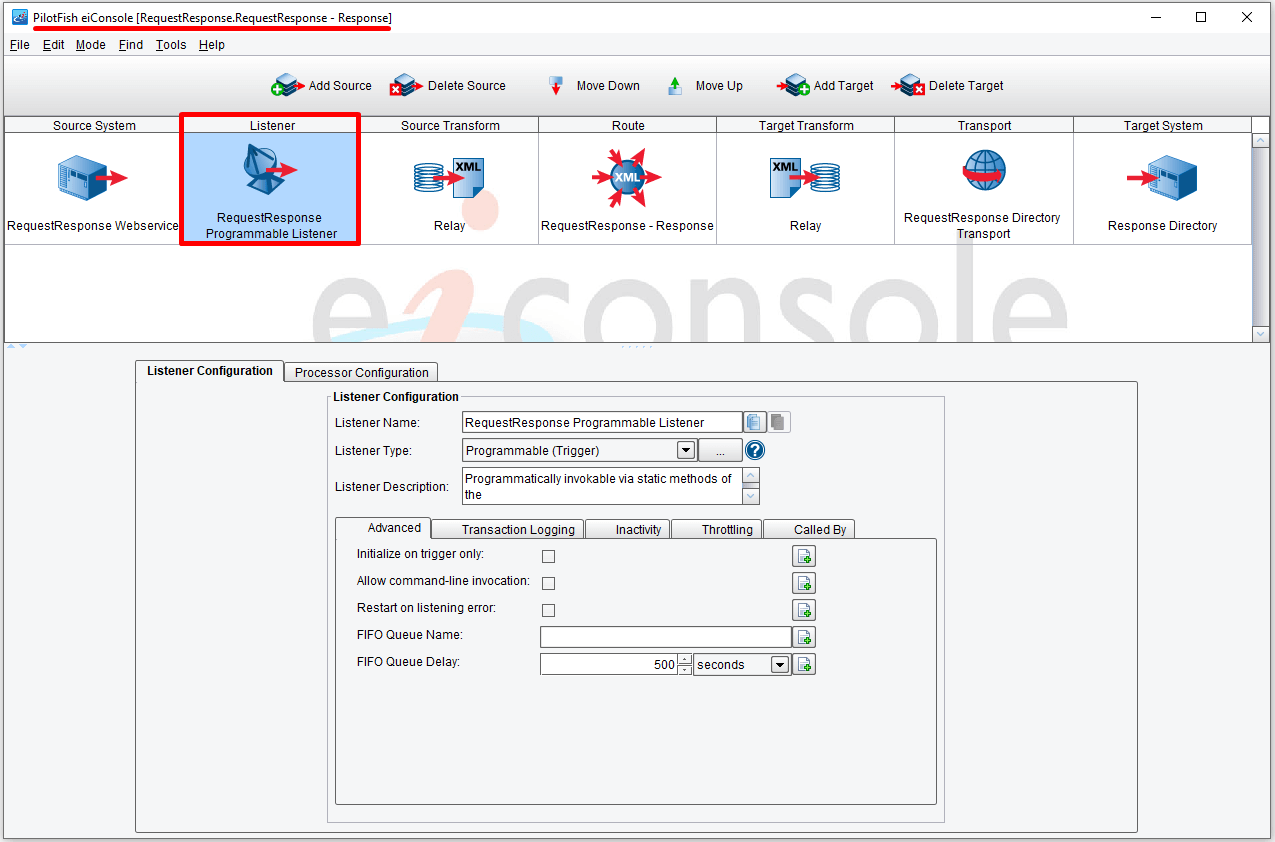
Task: Click the FIFO Queue Delay value field
Action: click(x=609, y=664)
